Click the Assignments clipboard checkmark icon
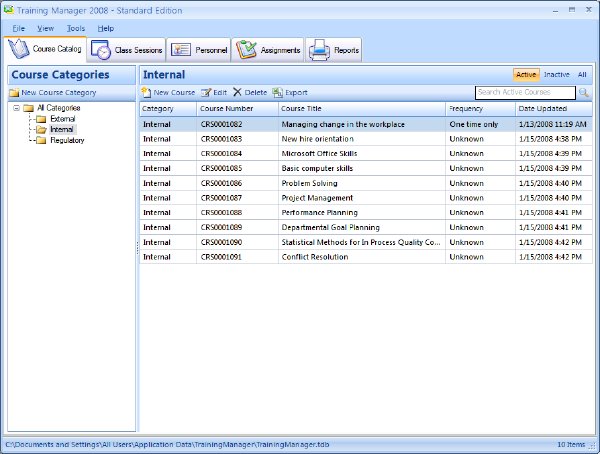The image size is (600, 454). coord(246,50)
